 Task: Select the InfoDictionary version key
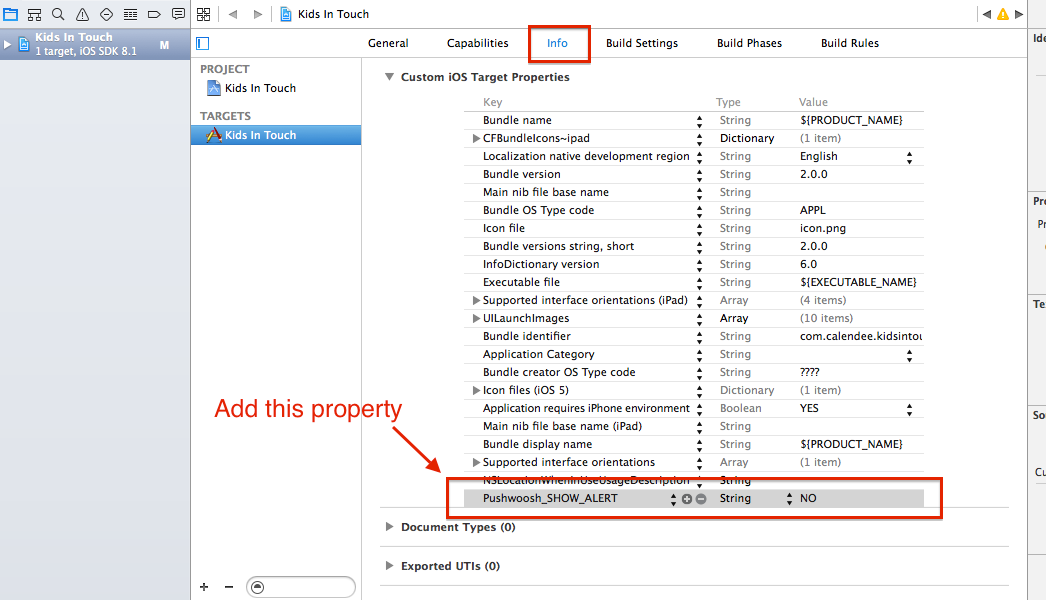coord(541,264)
